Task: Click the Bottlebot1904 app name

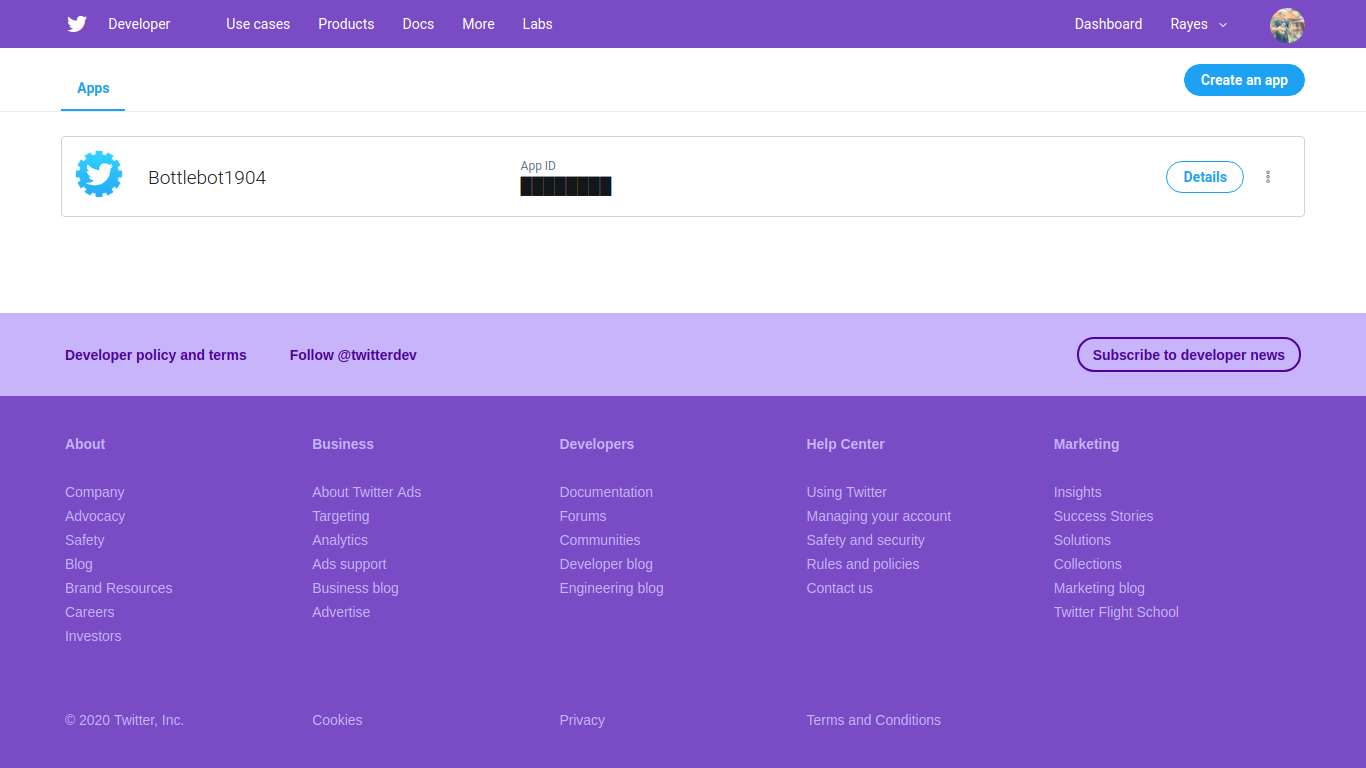Action: [207, 178]
